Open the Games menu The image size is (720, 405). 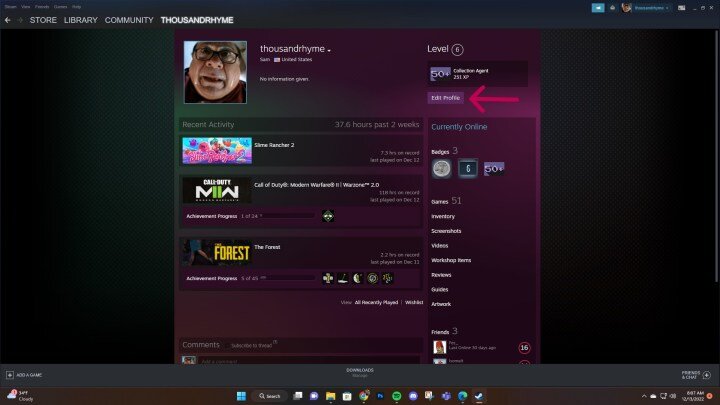pyautogui.click(x=60, y=7)
